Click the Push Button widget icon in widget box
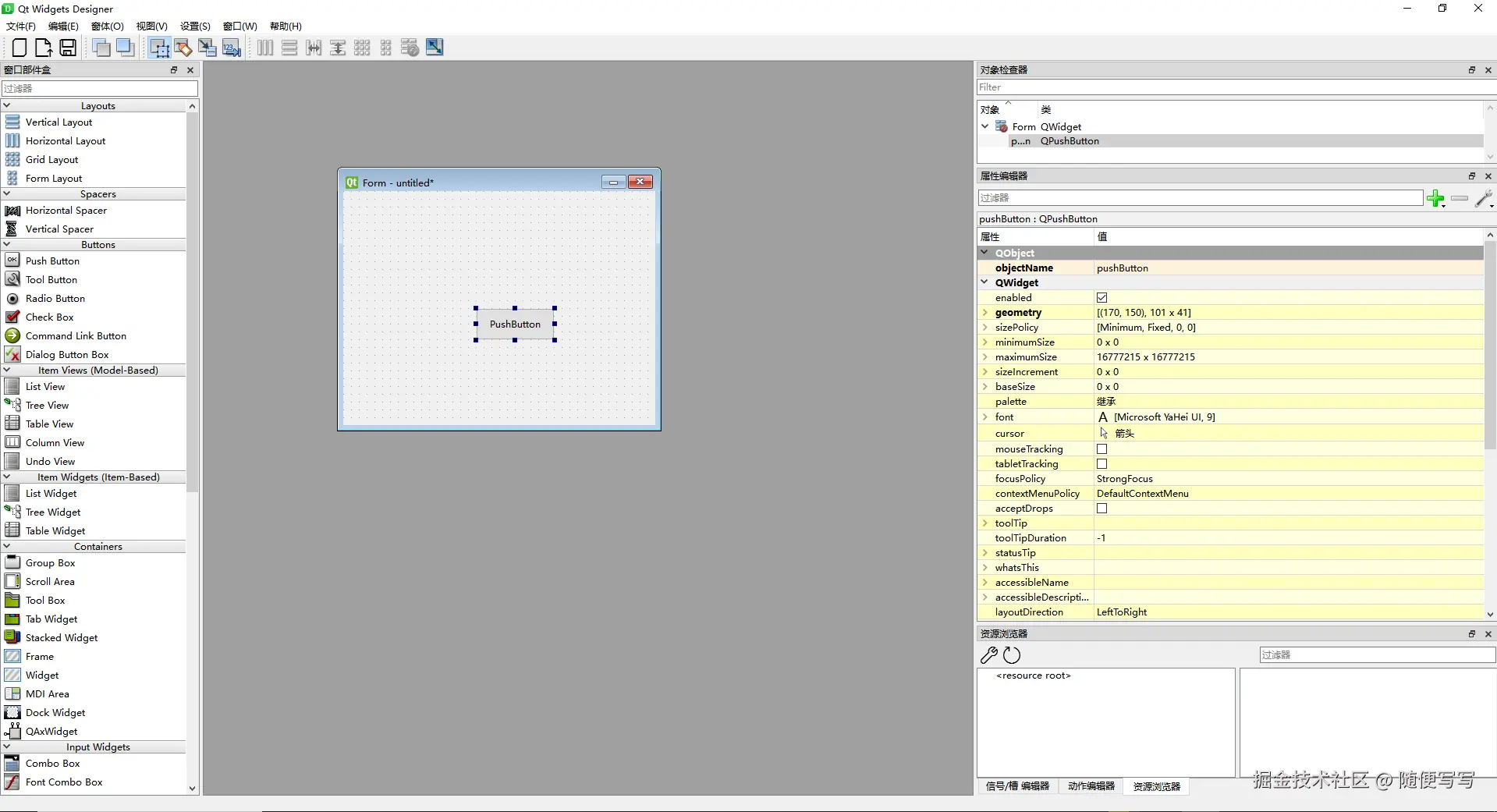 point(12,261)
